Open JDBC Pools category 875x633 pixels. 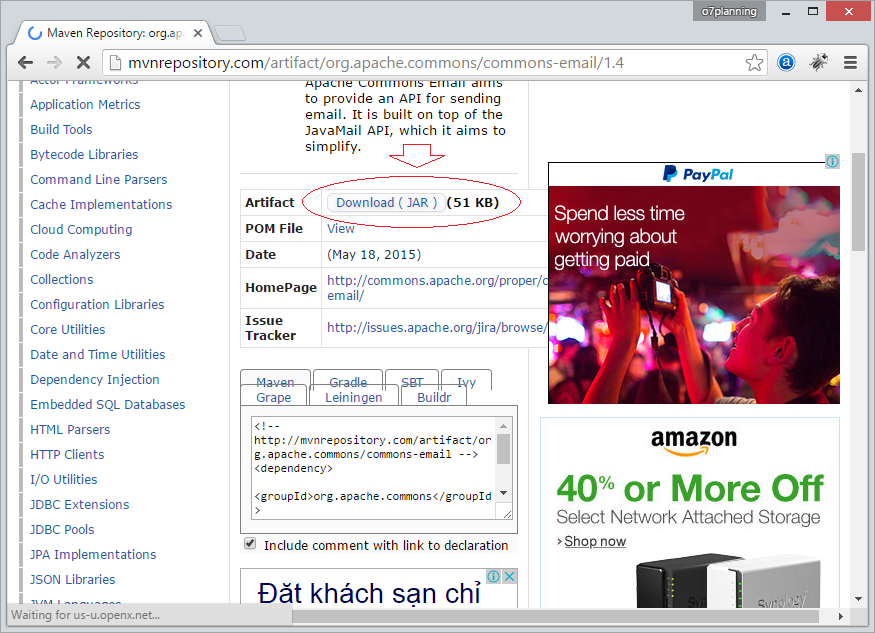pyautogui.click(x=62, y=530)
